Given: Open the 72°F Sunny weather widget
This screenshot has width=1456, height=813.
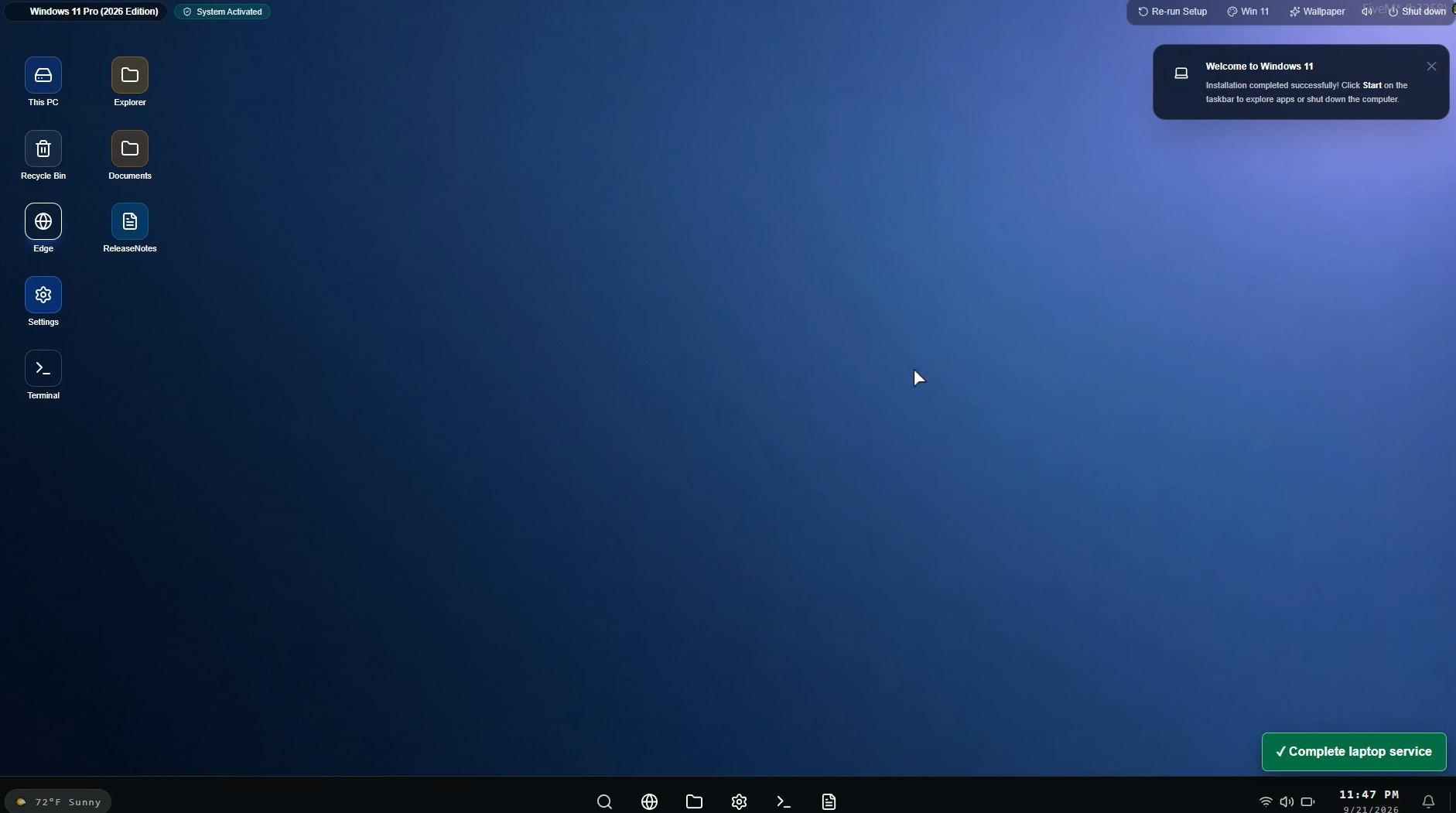Looking at the screenshot, I should (58, 801).
